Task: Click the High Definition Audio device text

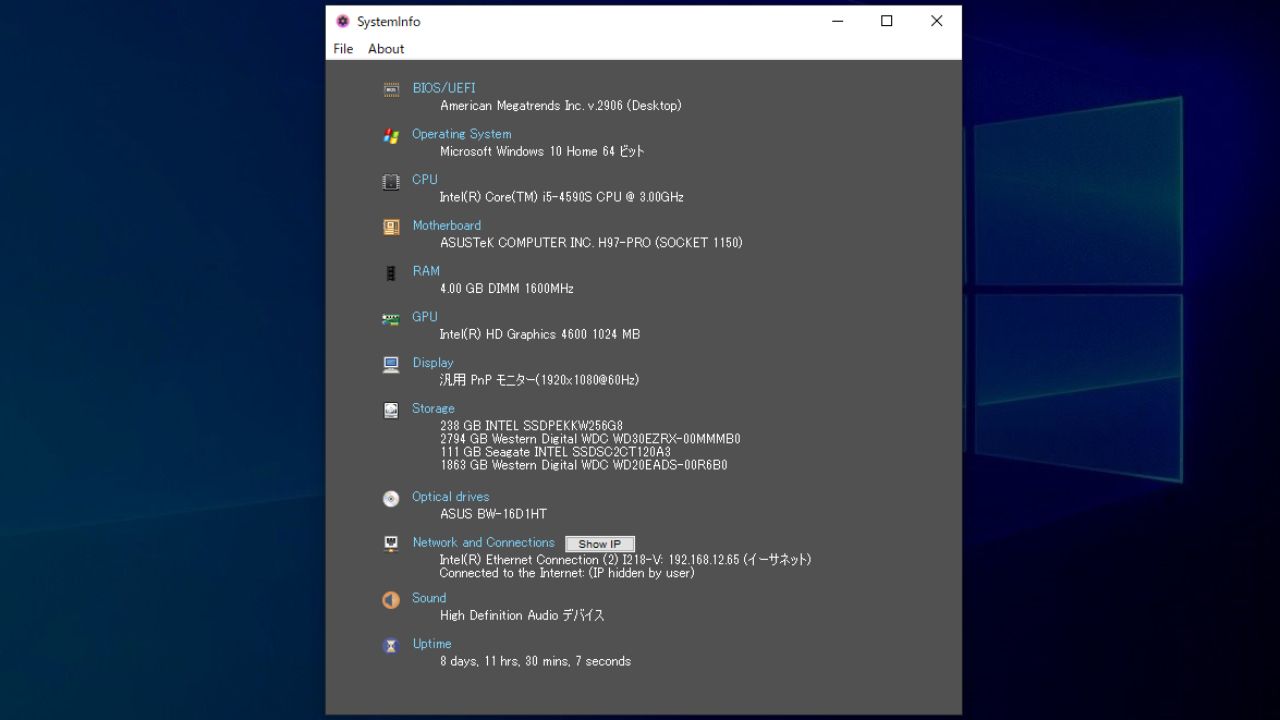Action: pyautogui.click(x=522, y=616)
